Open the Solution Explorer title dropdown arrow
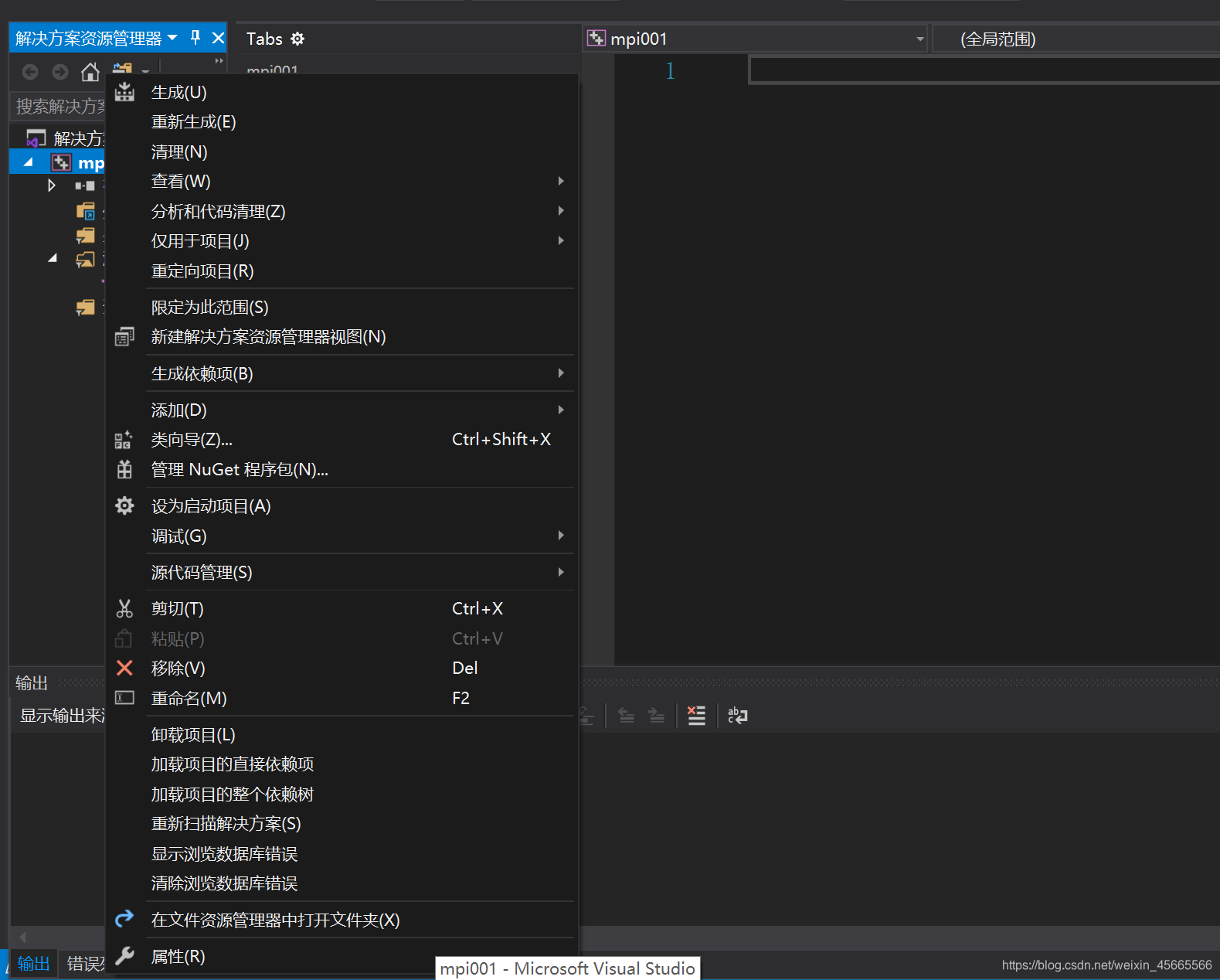This screenshot has height=980, width=1220. point(172,38)
